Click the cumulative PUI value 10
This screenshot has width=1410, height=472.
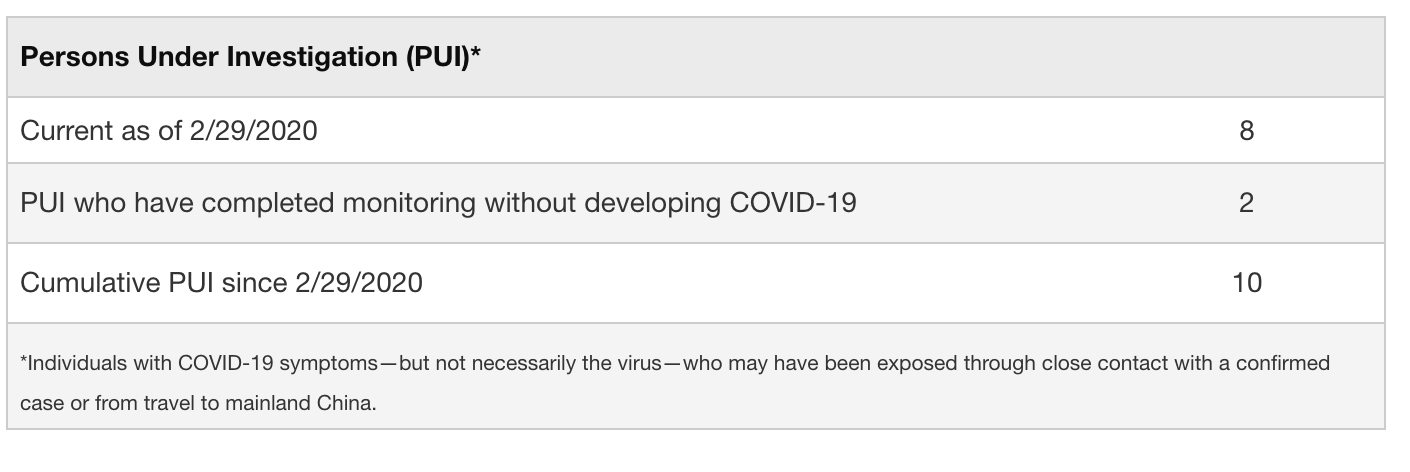click(x=1246, y=283)
